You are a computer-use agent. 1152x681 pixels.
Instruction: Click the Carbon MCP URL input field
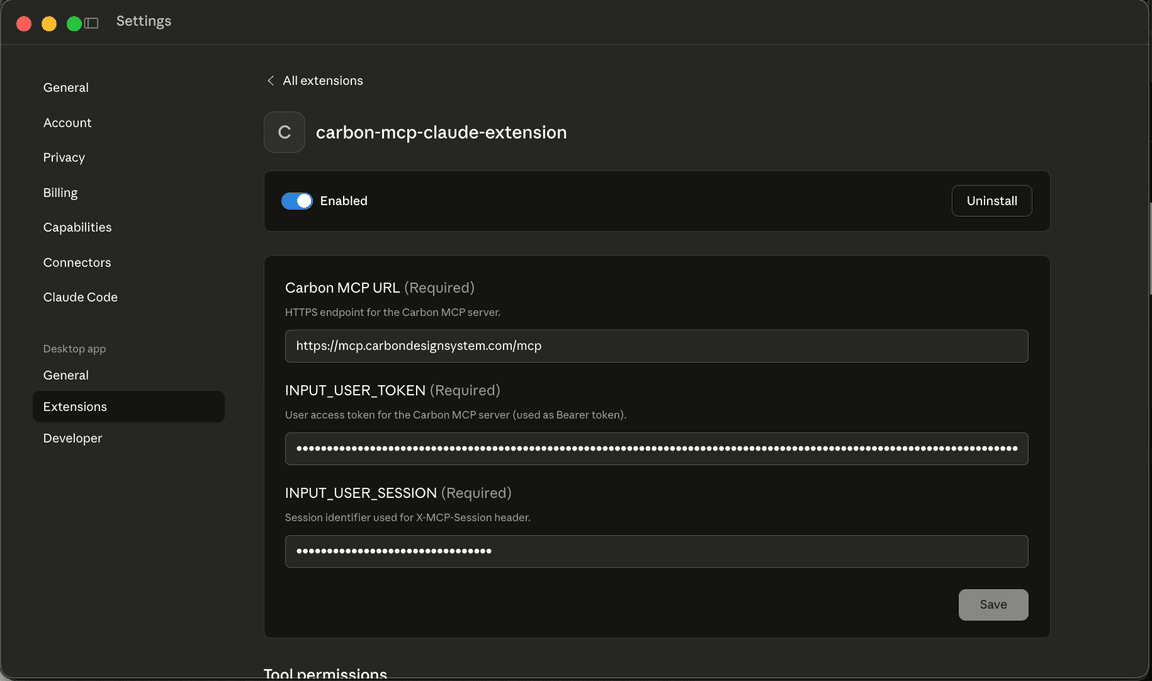pos(656,345)
